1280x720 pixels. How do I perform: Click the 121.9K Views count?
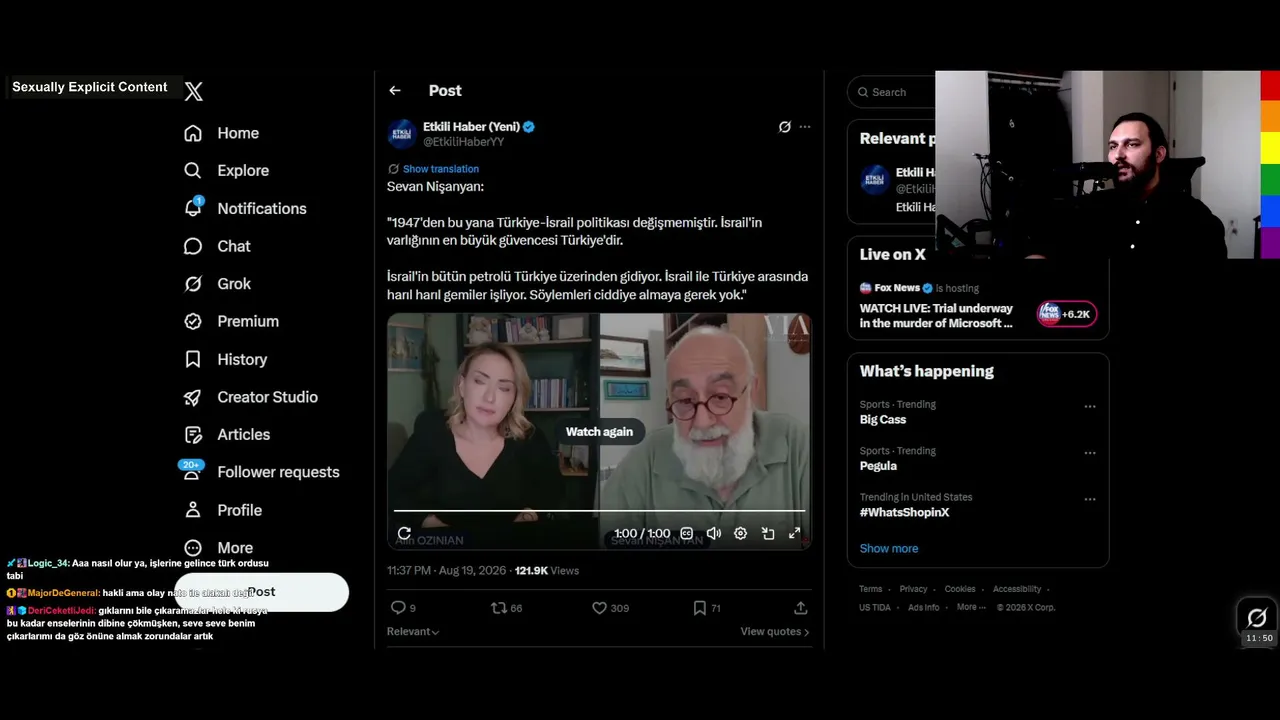click(547, 570)
